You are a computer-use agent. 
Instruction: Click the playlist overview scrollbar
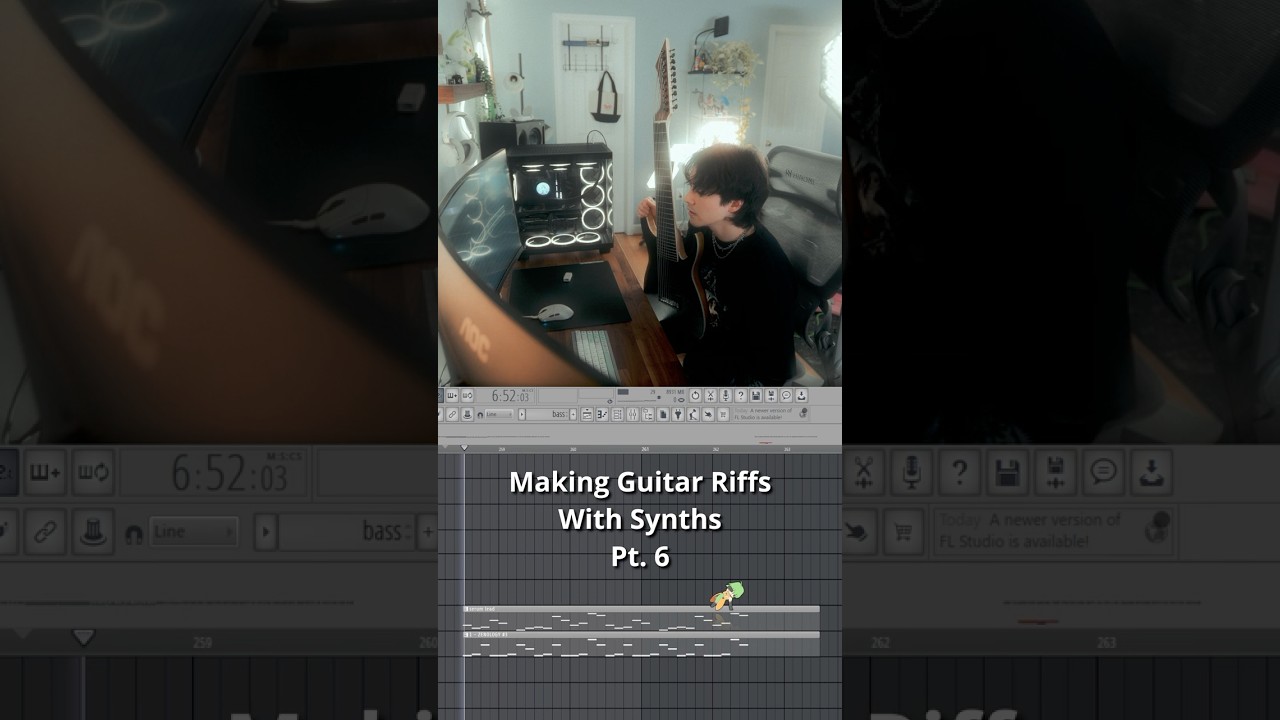[640, 436]
